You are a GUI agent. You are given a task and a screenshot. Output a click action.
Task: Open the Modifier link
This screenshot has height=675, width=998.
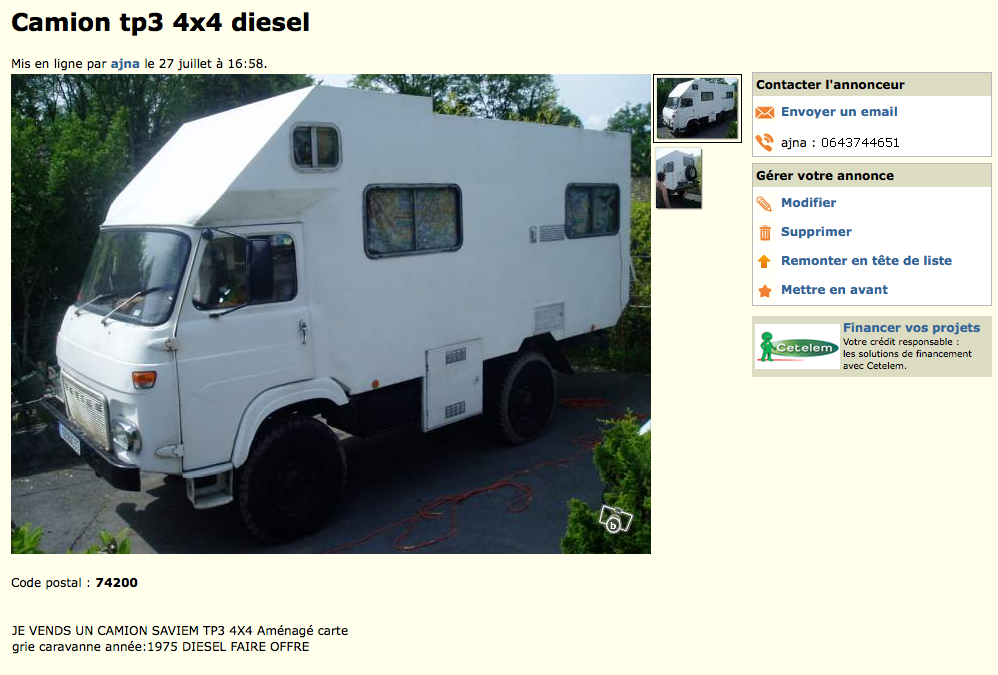click(x=808, y=203)
